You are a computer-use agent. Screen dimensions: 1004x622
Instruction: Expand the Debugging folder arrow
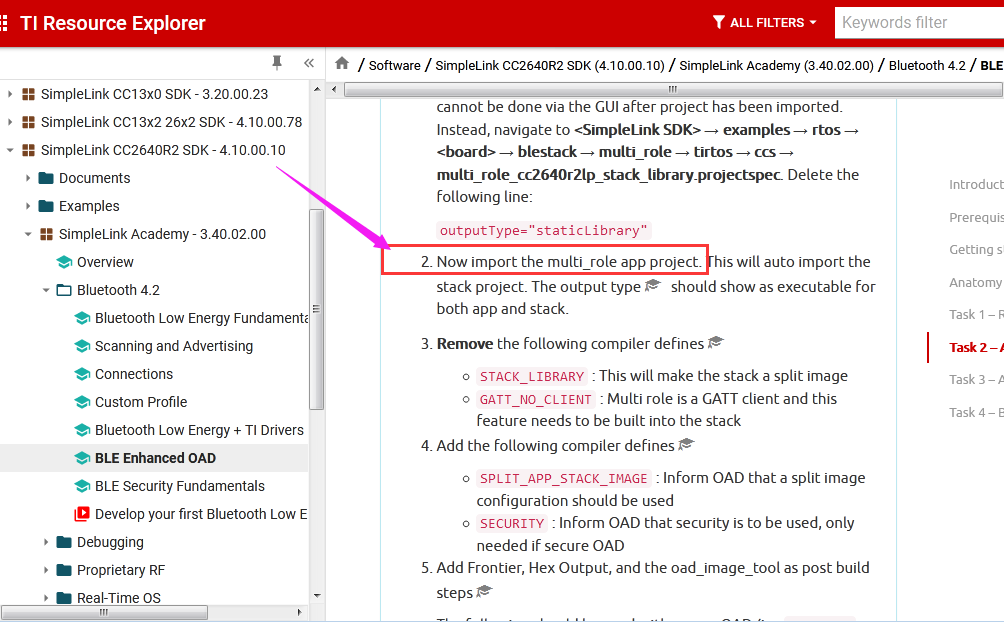(x=45, y=542)
